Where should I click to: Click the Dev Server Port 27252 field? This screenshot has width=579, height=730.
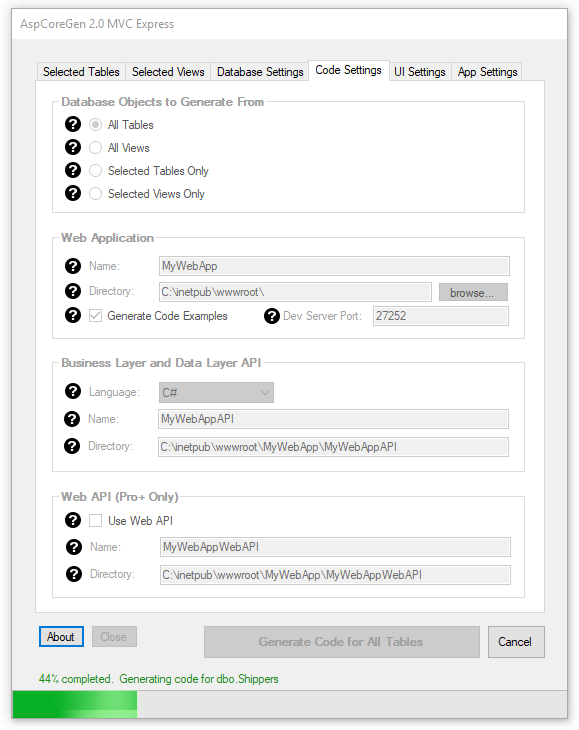click(x=440, y=316)
